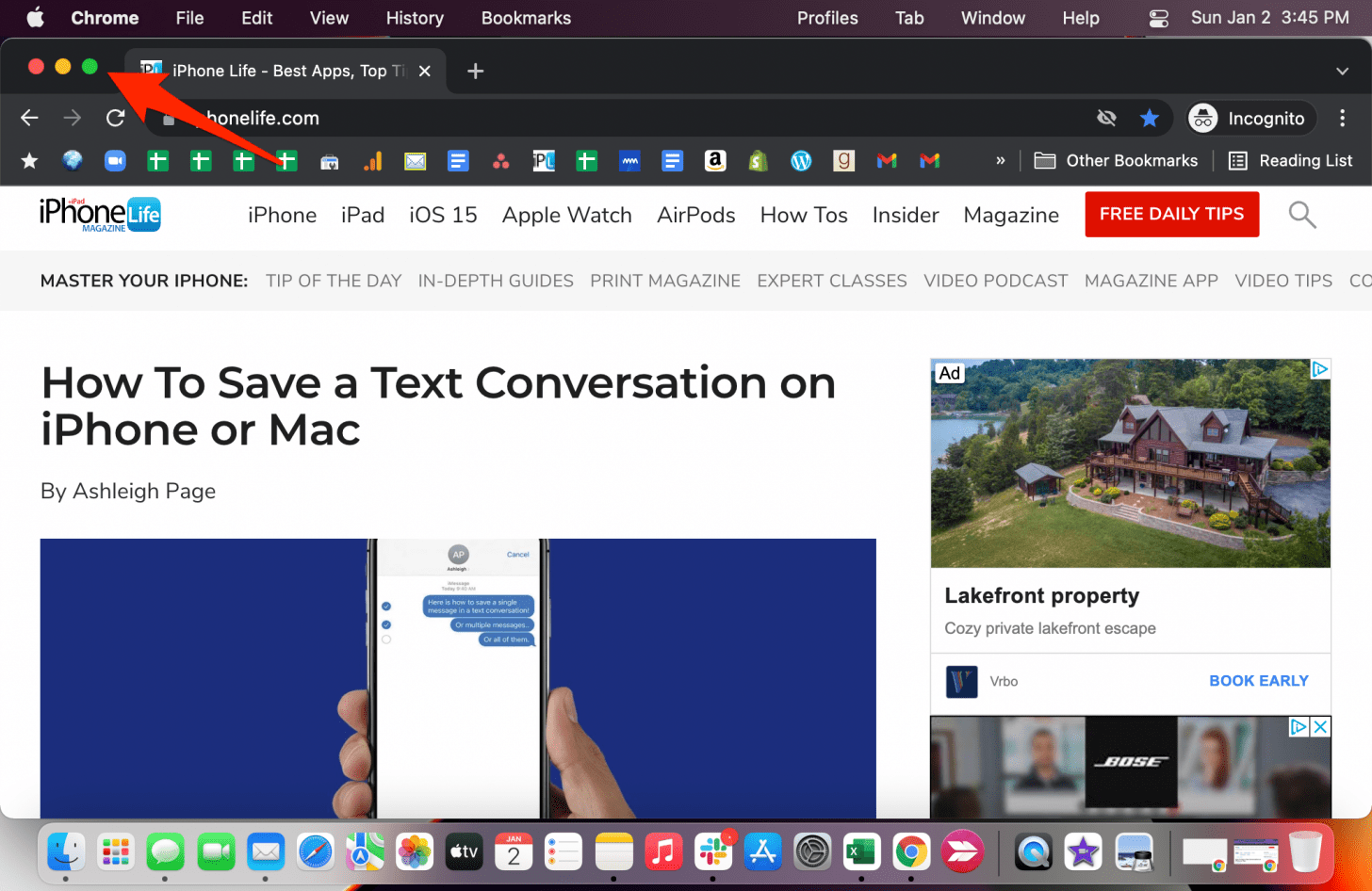This screenshot has width=1372, height=891.
Task: Select the Apple Watch navigation item
Action: pyautogui.click(x=566, y=215)
